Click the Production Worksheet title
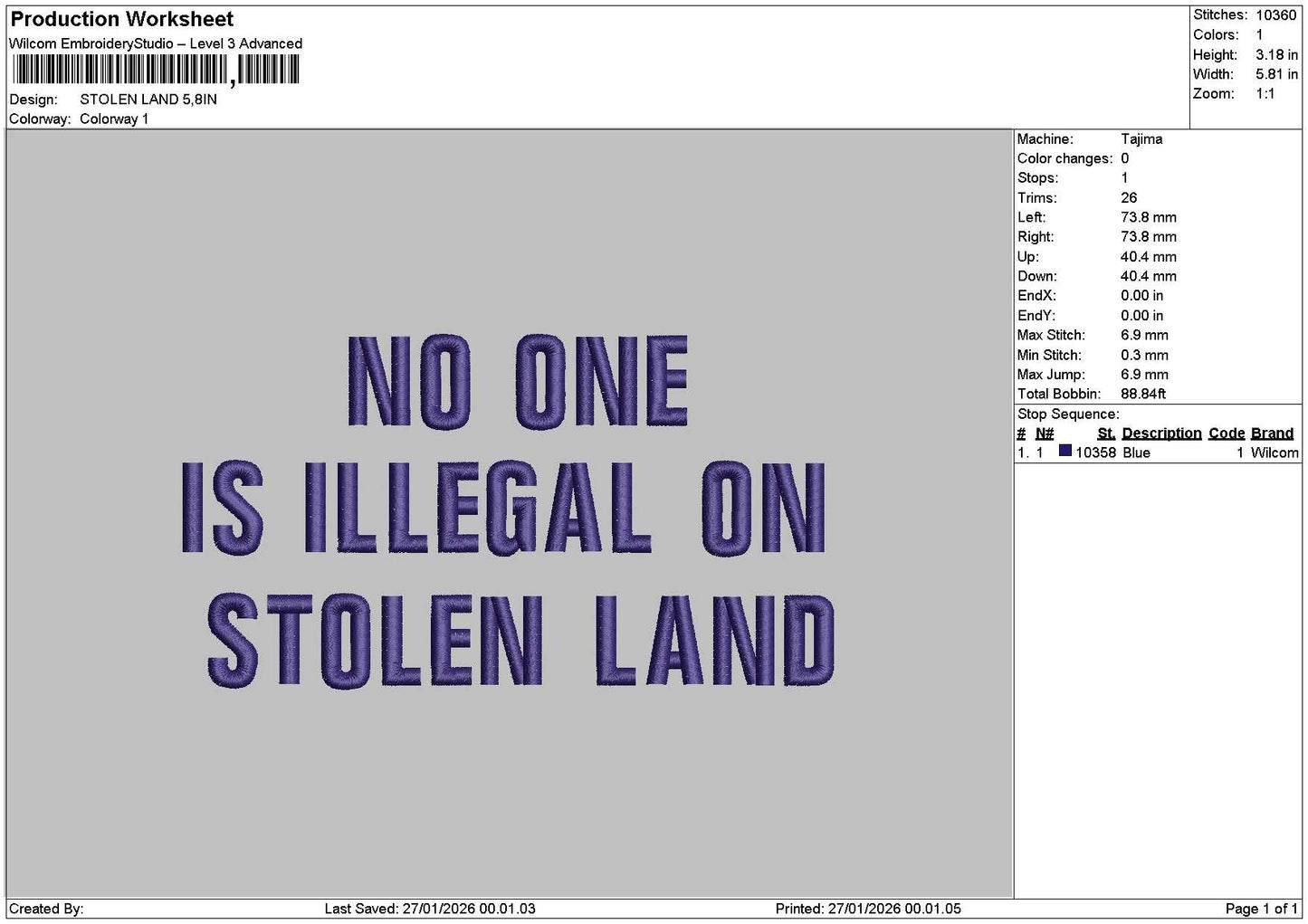1308x924 pixels. point(121,19)
